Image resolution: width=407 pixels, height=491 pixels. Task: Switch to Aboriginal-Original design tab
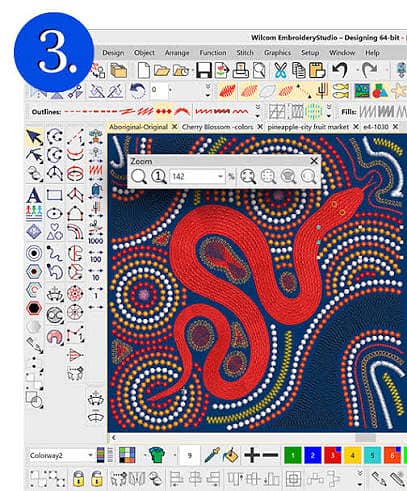tap(139, 127)
